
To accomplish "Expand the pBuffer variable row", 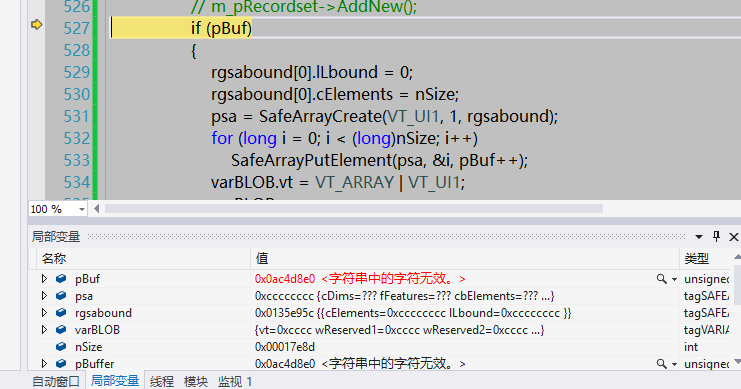I will pos(44,363).
